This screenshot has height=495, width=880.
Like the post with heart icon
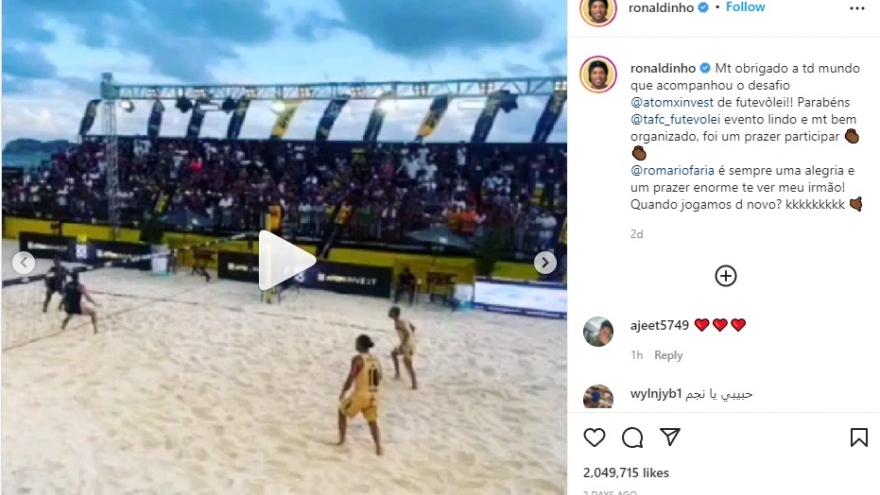coord(594,437)
